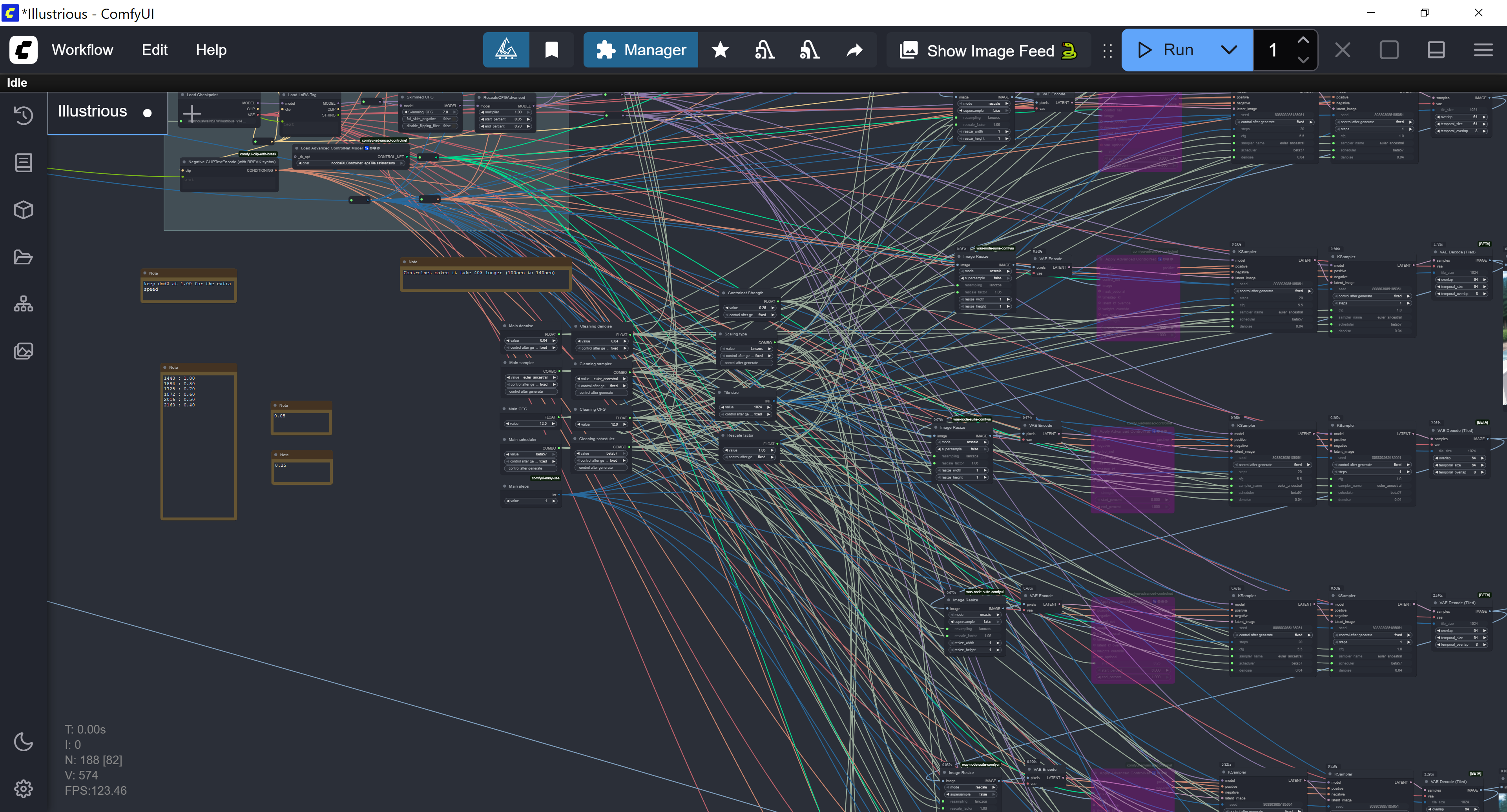Click Show Image Feed button
The width and height of the screenshot is (1507, 812).
point(989,51)
